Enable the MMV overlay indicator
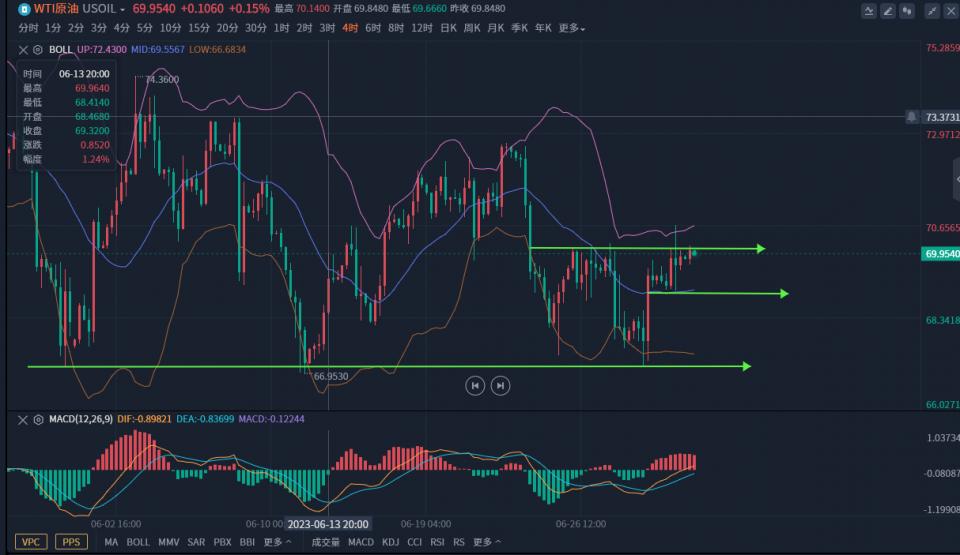Viewport: 960px width, 555px height. (168, 542)
